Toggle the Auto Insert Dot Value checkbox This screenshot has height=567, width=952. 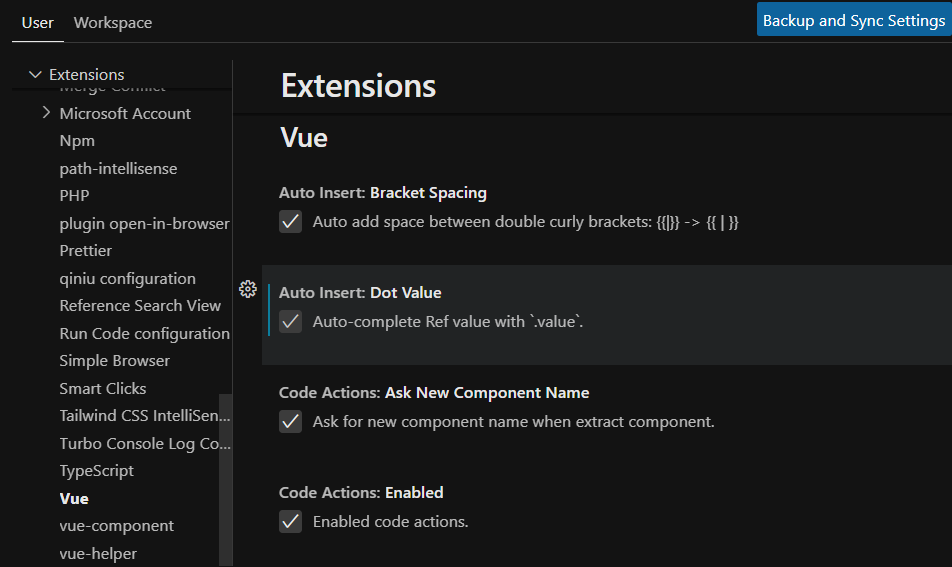coord(291,322)
